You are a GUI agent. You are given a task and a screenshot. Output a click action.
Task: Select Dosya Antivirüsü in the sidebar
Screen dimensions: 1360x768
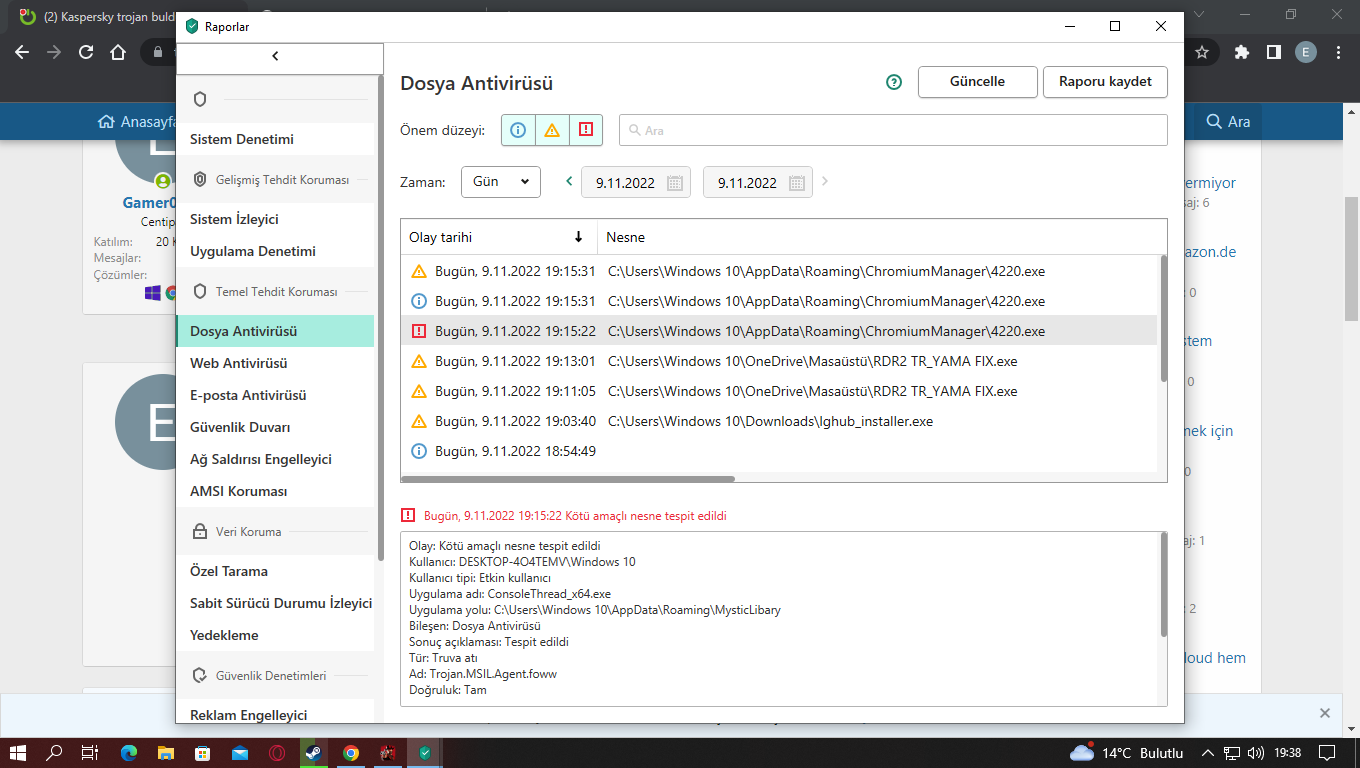point(275,331)
